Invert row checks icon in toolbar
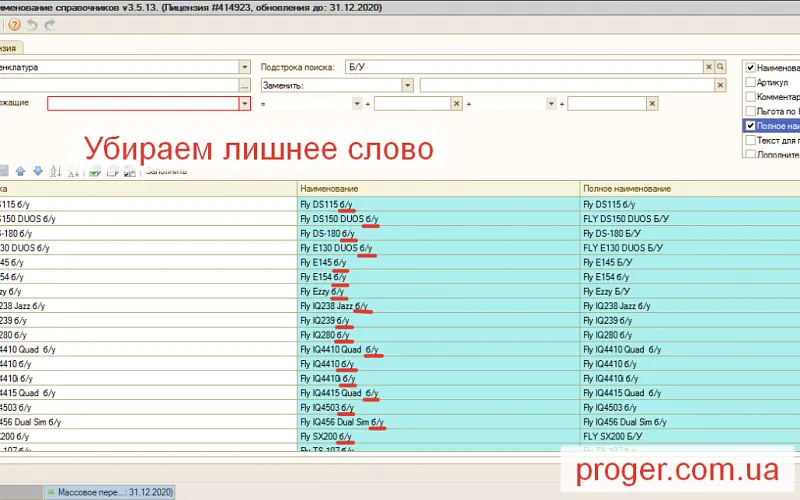The height and width of the screenshot is (500, 800). point(130,172)
